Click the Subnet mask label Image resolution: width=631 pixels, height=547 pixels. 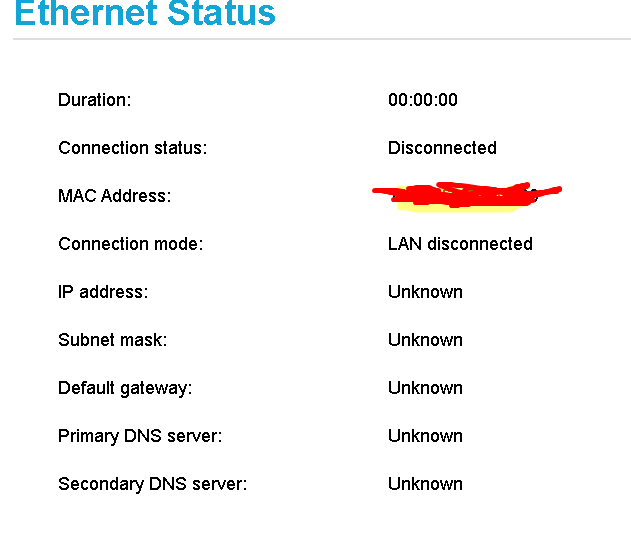[112, 340]
